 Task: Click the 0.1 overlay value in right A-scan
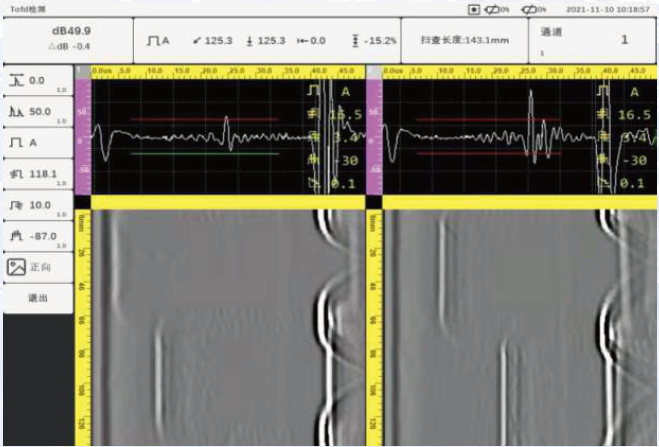click(x=632, y=183)
